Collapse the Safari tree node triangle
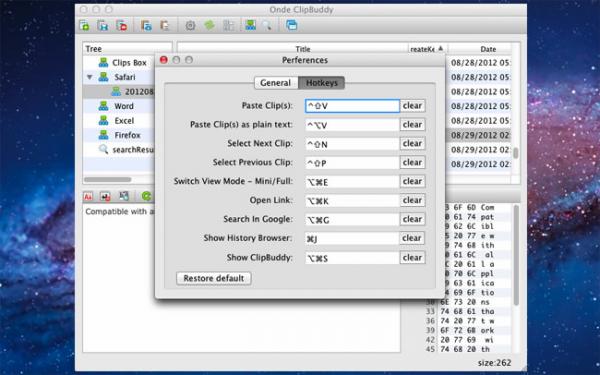The height and width of the screenshot is (375, 600). (90, 77)
